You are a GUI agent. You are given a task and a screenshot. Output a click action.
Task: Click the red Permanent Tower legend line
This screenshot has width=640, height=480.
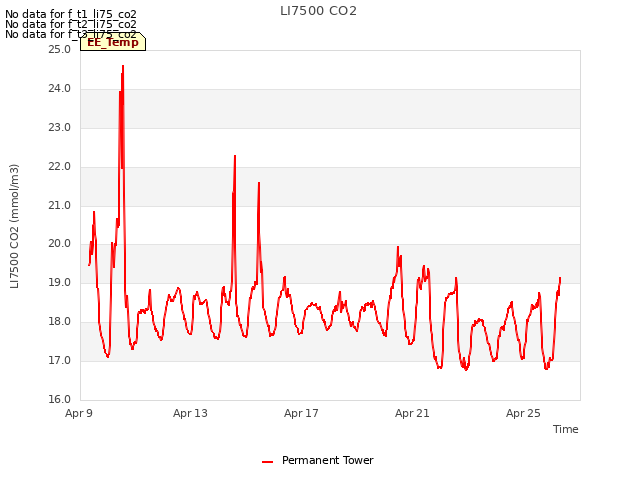pyautogui.click(x=267, y=462)
